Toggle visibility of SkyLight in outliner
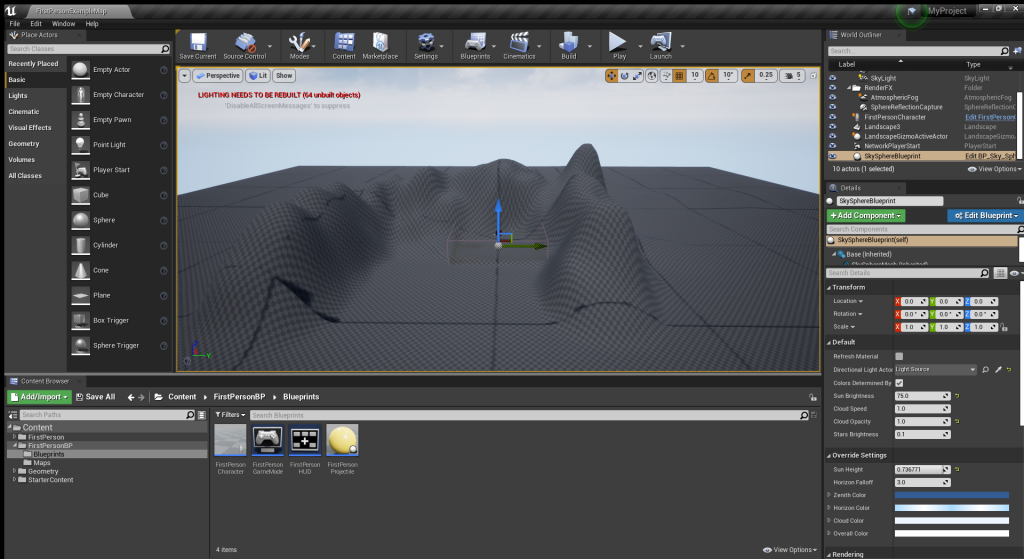This screenshot has height=559, width=1024. point(832,78)
